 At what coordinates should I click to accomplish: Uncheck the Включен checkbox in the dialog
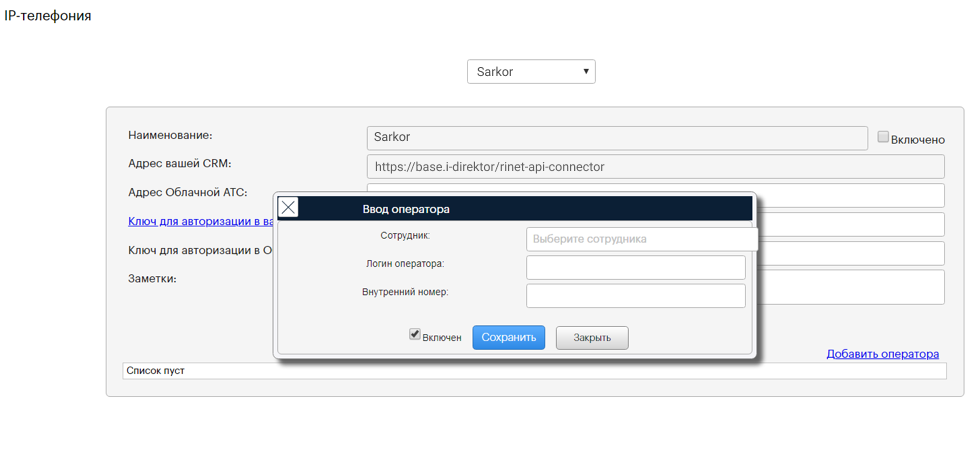415,335
